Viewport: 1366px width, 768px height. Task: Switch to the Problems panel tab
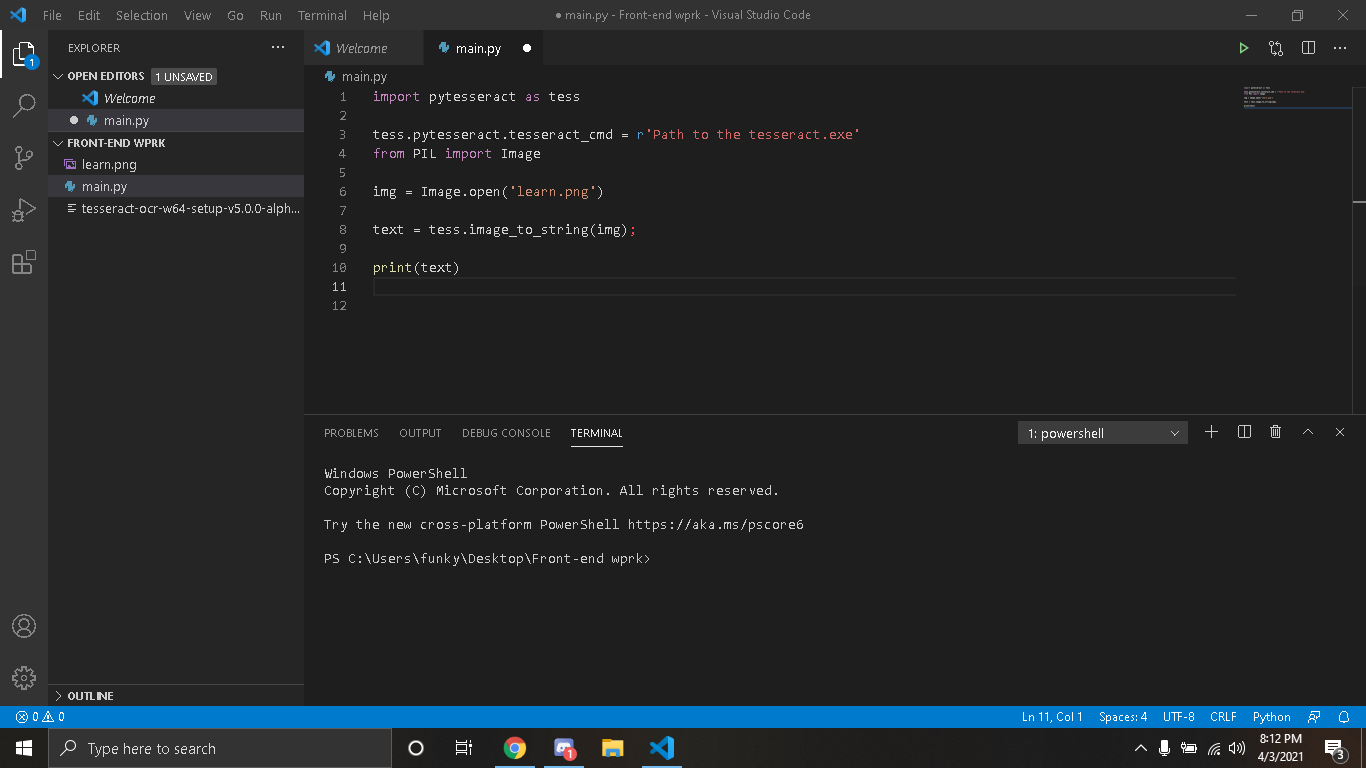click(x=351, y=433)
